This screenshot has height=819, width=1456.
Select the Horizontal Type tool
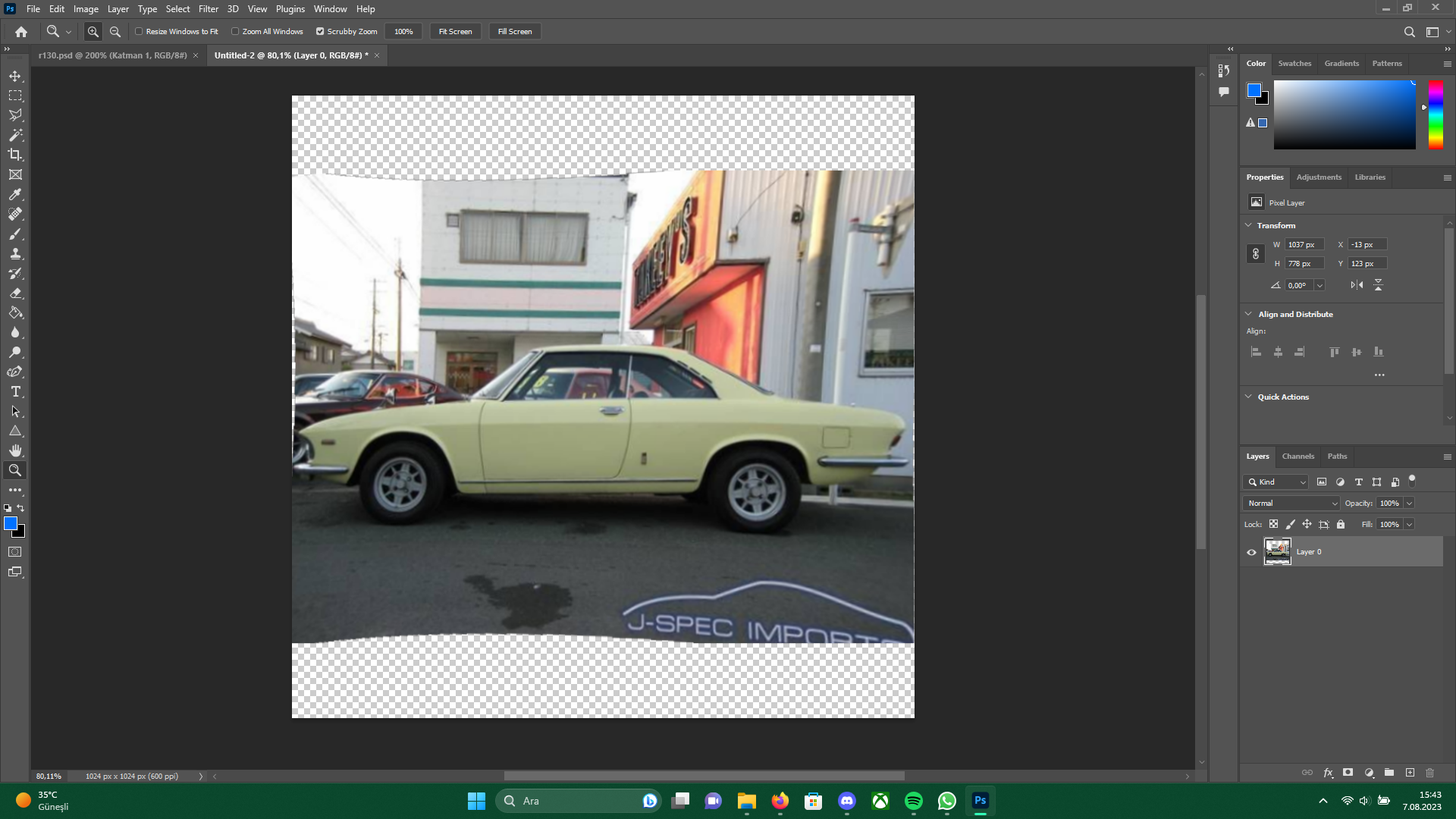tap(15, 391)
